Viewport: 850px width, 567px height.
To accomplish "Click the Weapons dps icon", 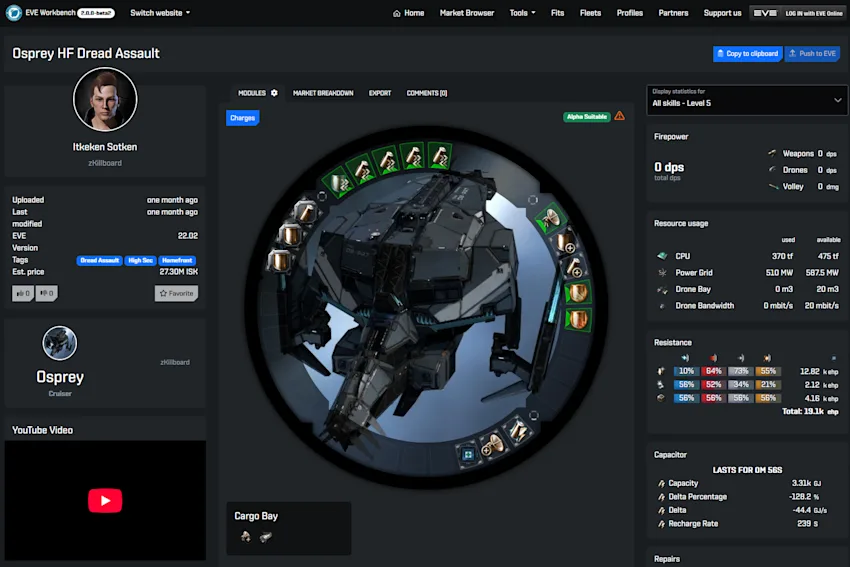I will (x=772, y=153).
